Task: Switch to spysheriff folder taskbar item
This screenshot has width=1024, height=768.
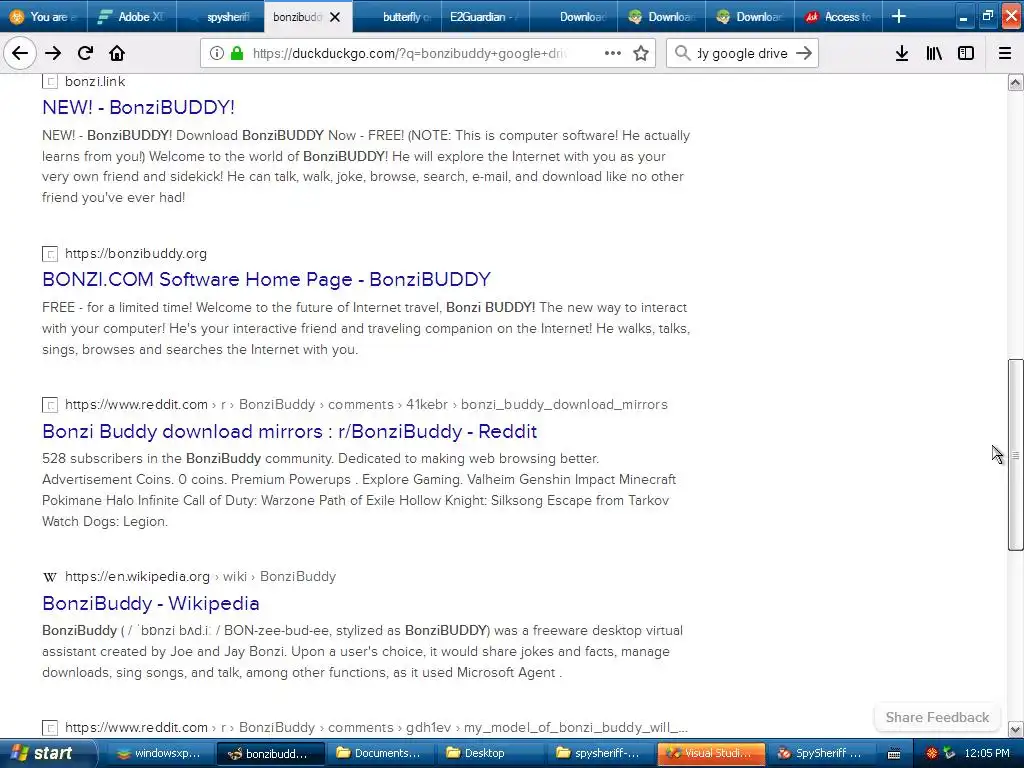Action: click(x=598, y=753)
